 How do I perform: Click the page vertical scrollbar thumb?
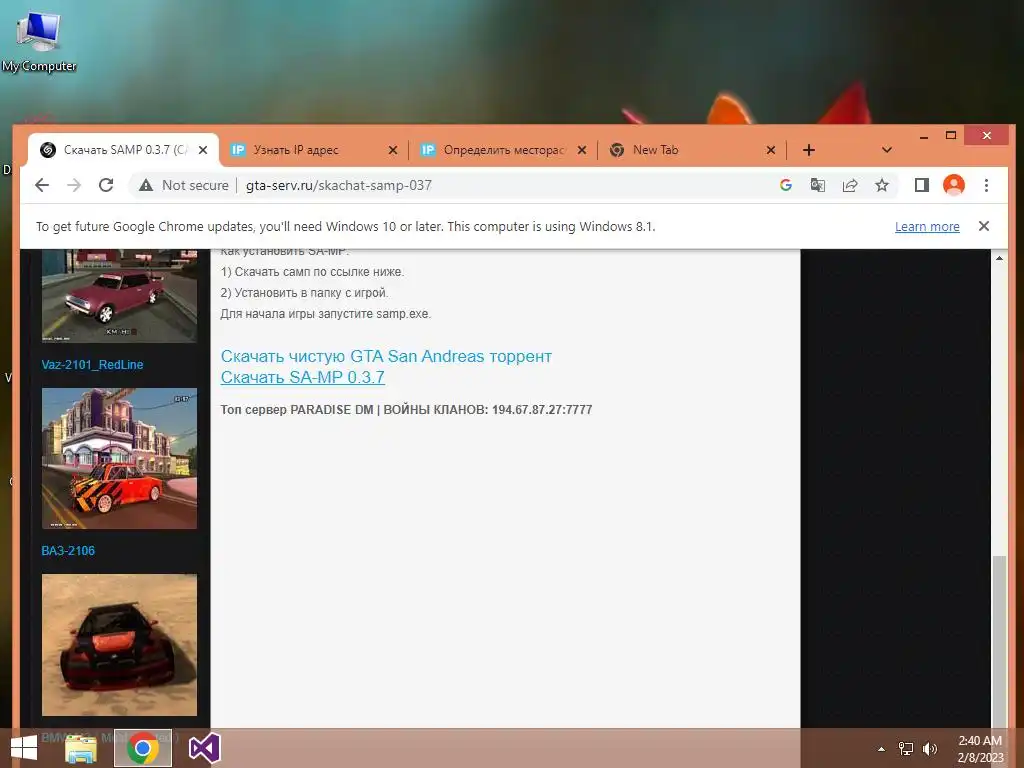tap(999, 640)
